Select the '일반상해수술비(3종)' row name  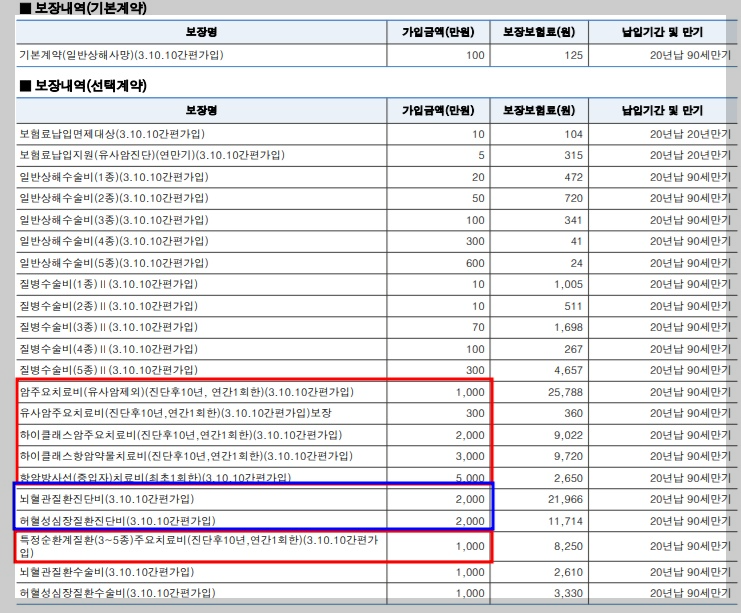coord(114,220)
